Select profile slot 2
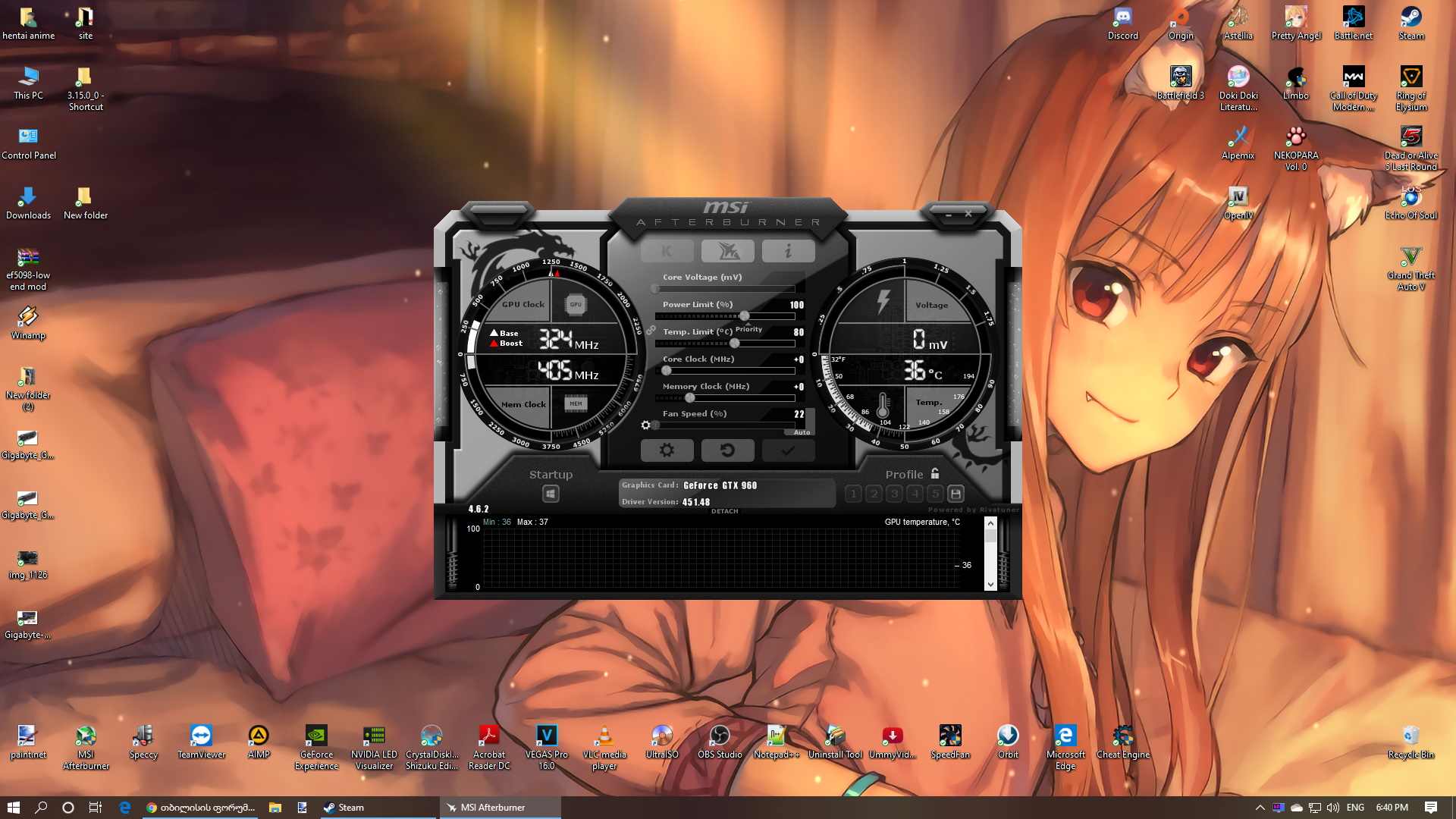 click(x=874, y=494)
